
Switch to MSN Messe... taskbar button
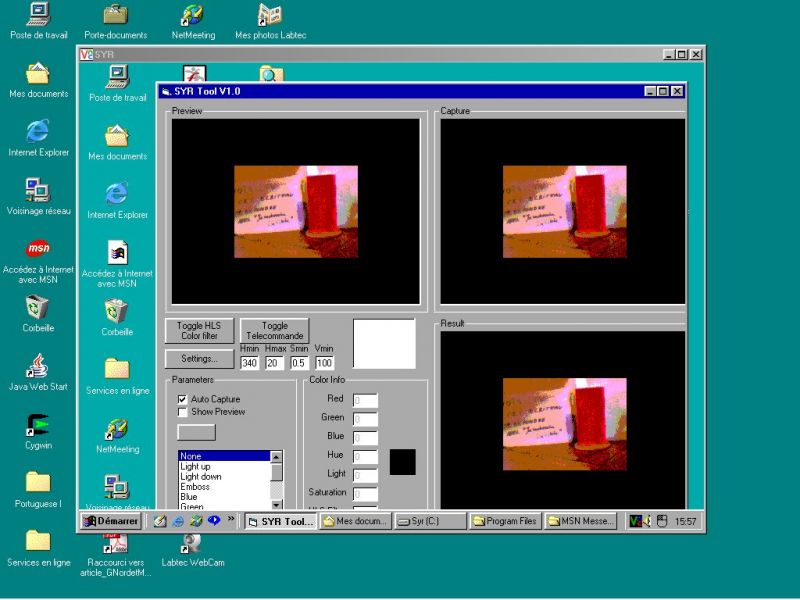pyautogui.click(x=580, y=521)
